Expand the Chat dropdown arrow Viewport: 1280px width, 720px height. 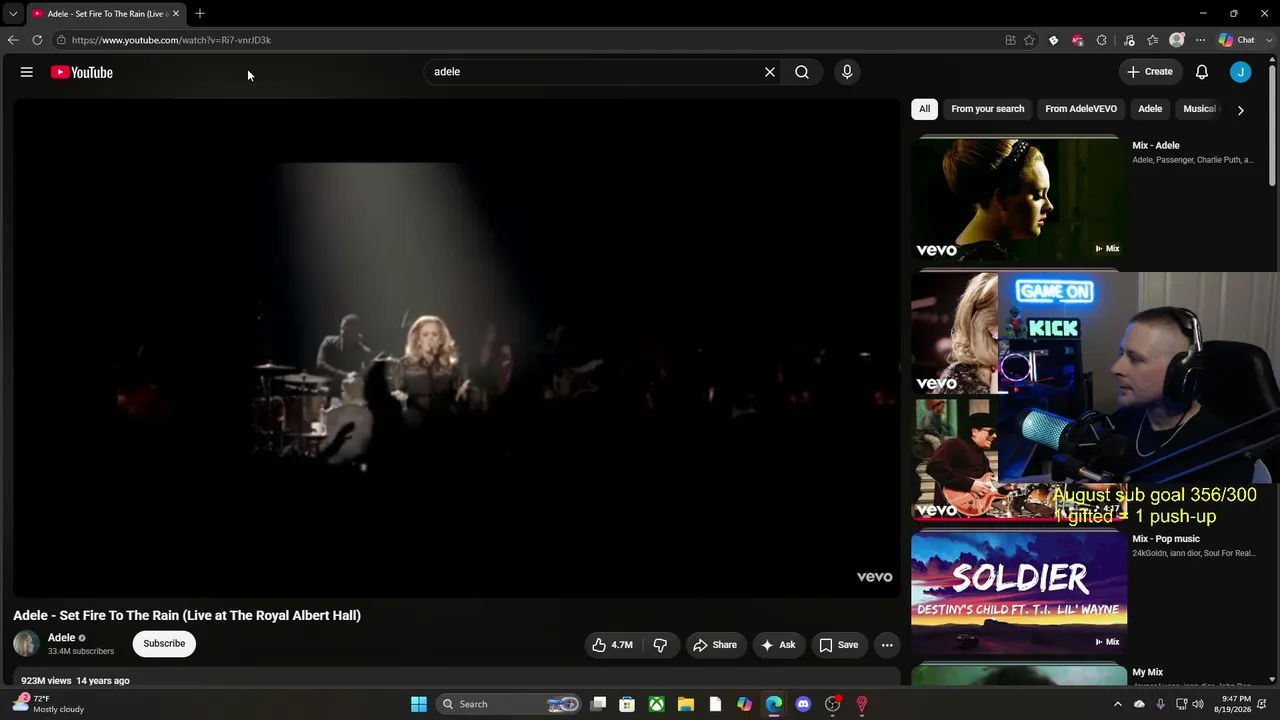[1268, 40]
